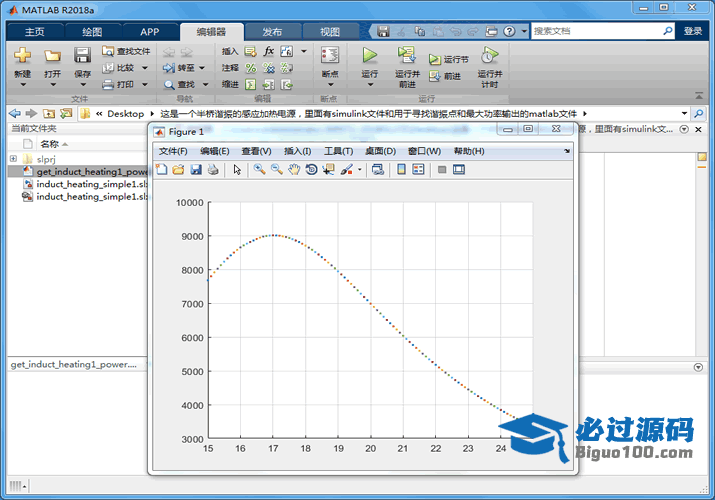The width and height of the screenshot is (715, 500).
Task: Click New Figure icon in Figure 1 toolbar
Action: (x=161, y=170)
